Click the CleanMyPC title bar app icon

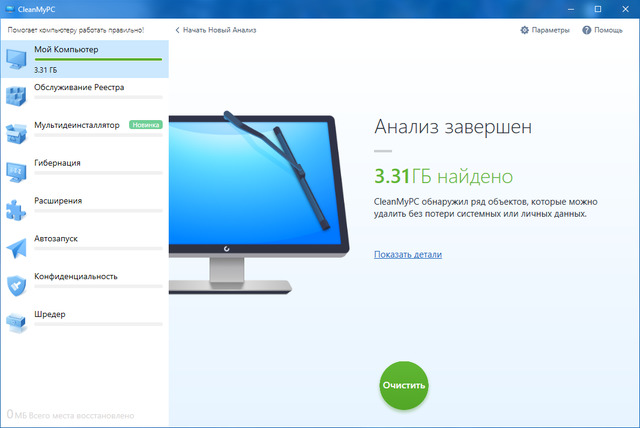tap(10, 9)
